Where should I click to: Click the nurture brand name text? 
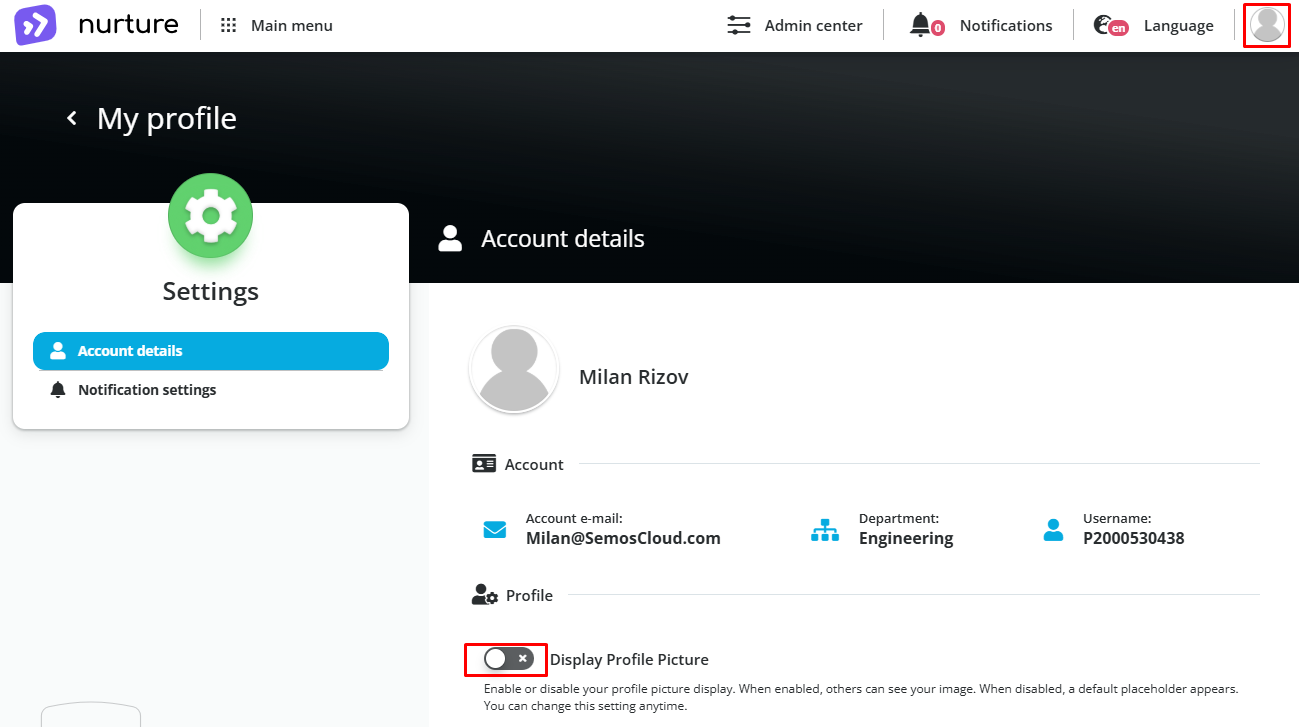point(128,25)
